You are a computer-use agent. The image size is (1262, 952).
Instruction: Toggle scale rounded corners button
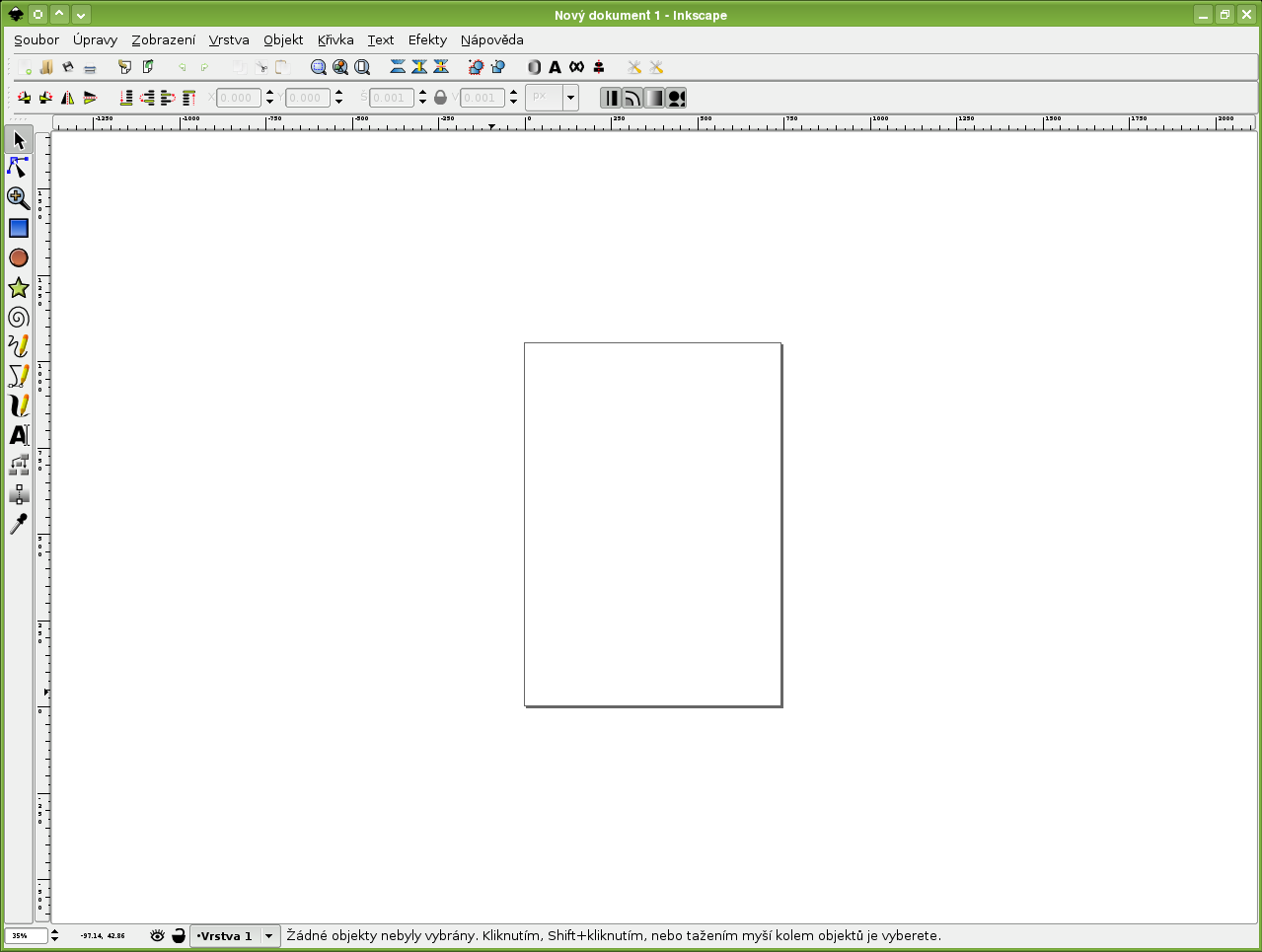click(632, 98)
